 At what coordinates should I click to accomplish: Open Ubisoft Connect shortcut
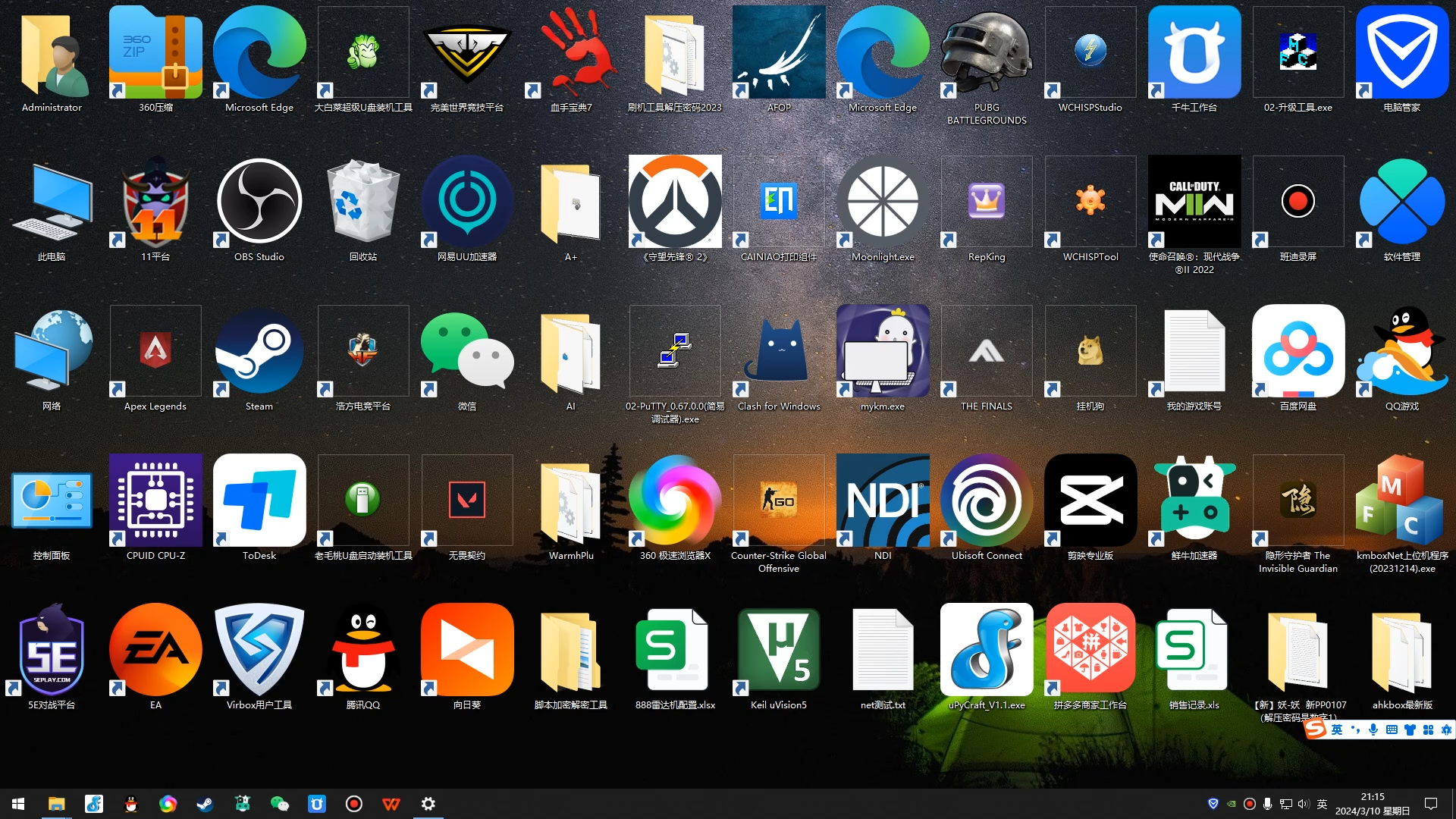[x=987, y=507]
